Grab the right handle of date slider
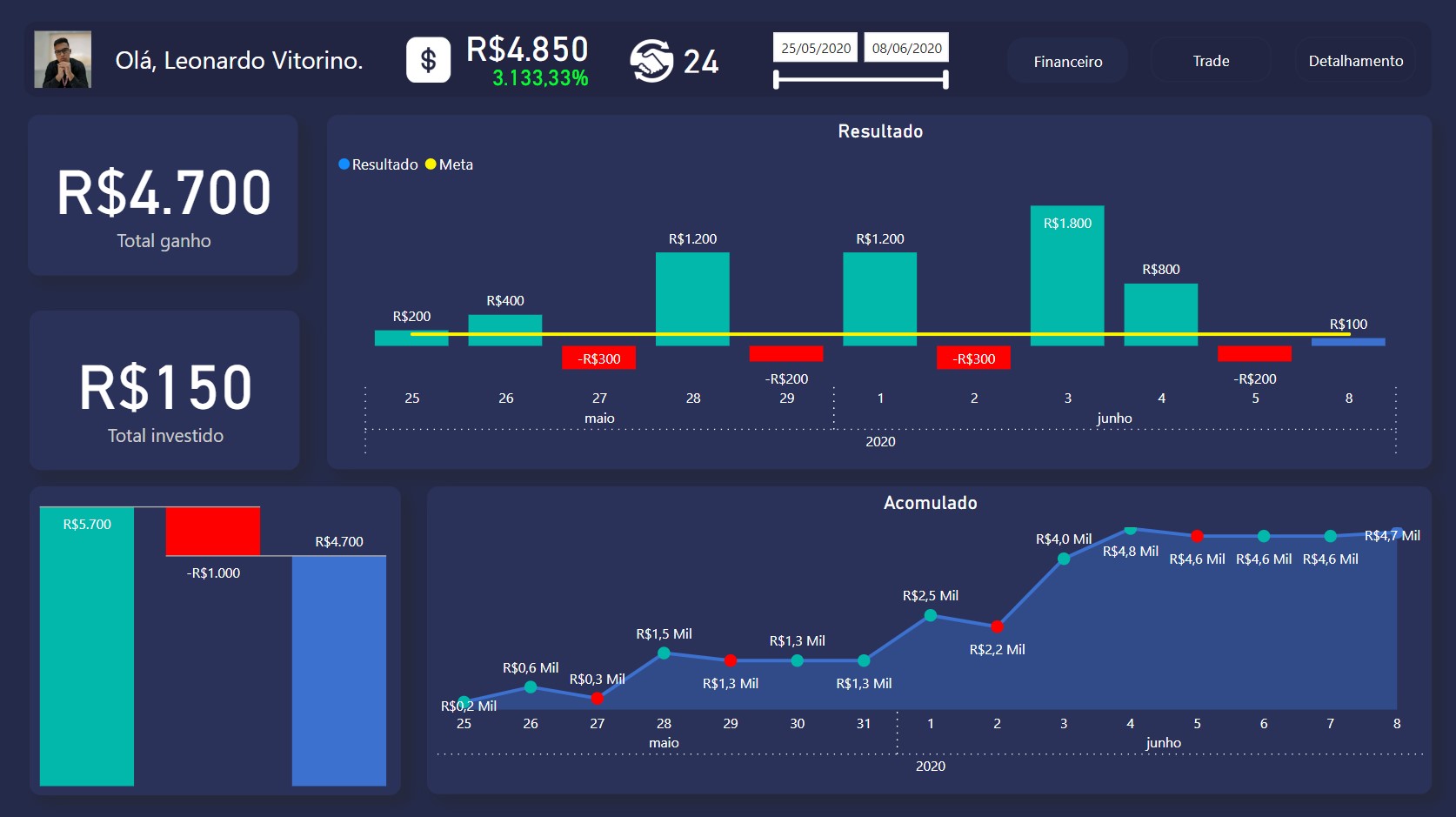The width and height of the screenshot is (1456, 817). click(x=945, y=80)
